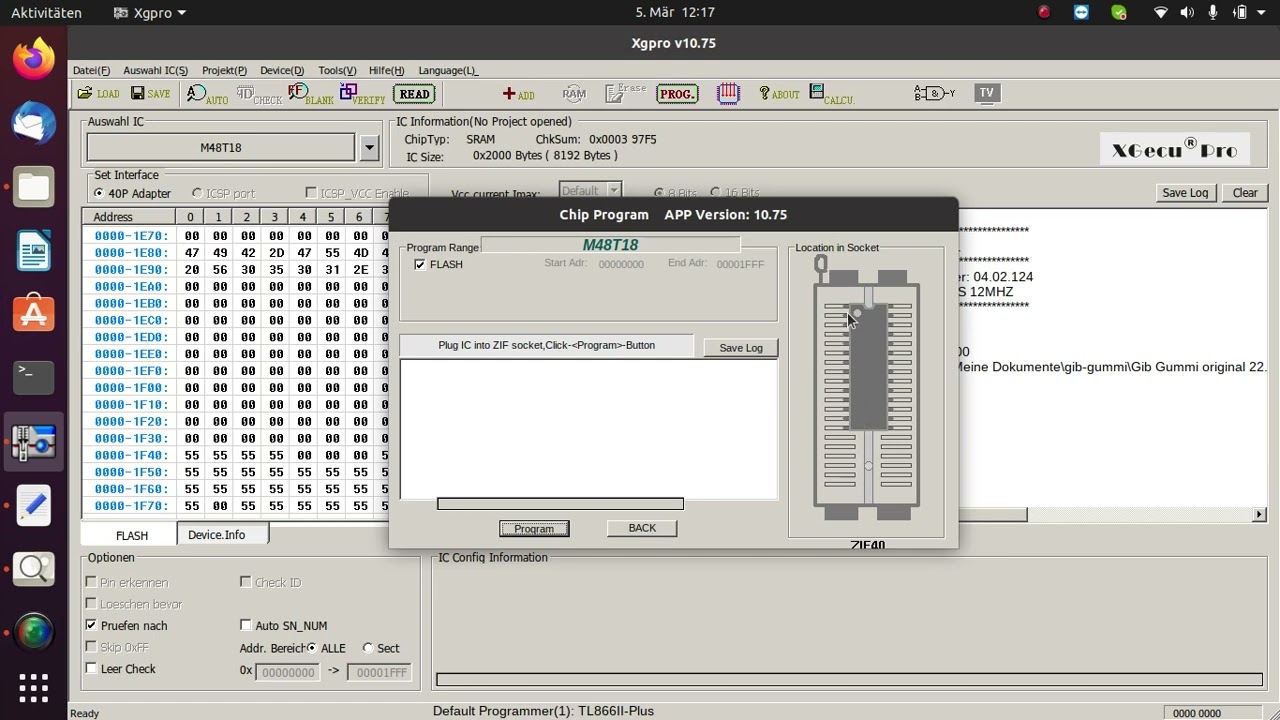This screenshot has width=1280, height=720.
Task: Open Terminal from the Ubuntu dock
Action: (x=34, y=377)
